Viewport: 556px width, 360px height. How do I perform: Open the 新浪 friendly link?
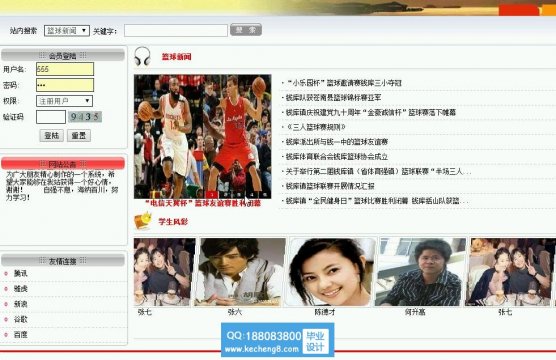21,304
